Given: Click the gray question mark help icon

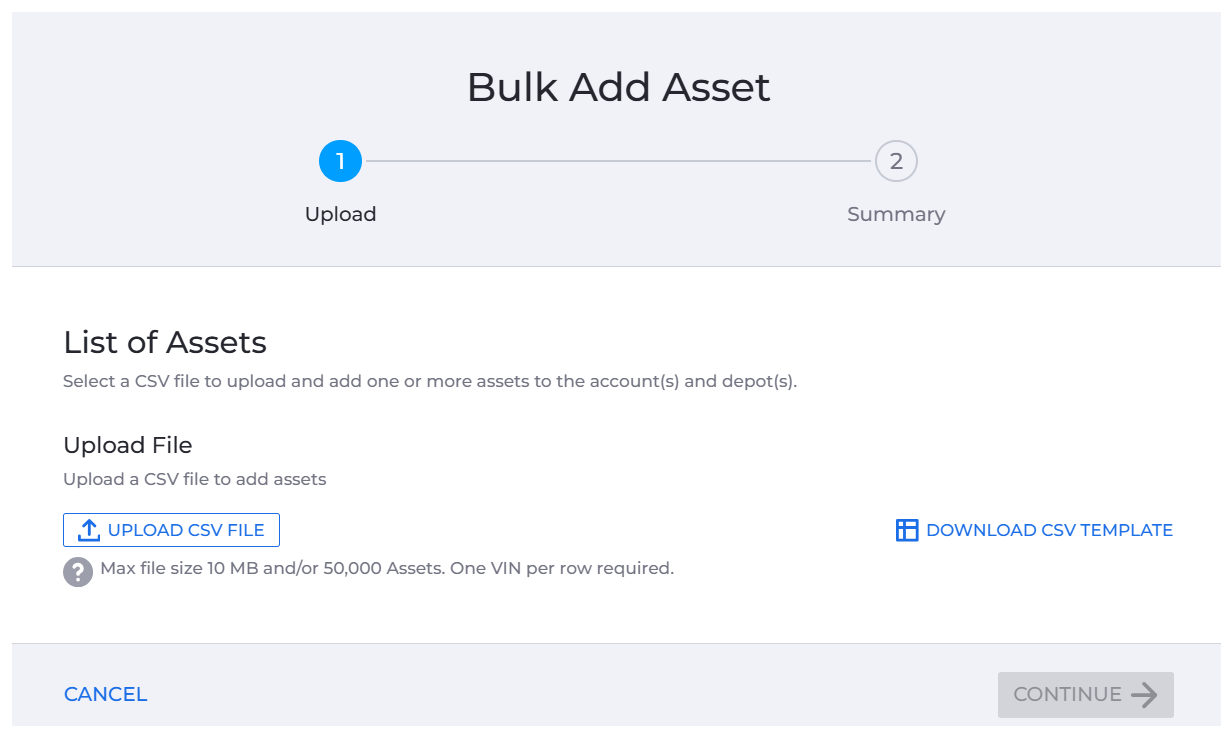Looking at the screenshot, I should tap(78, 572).
